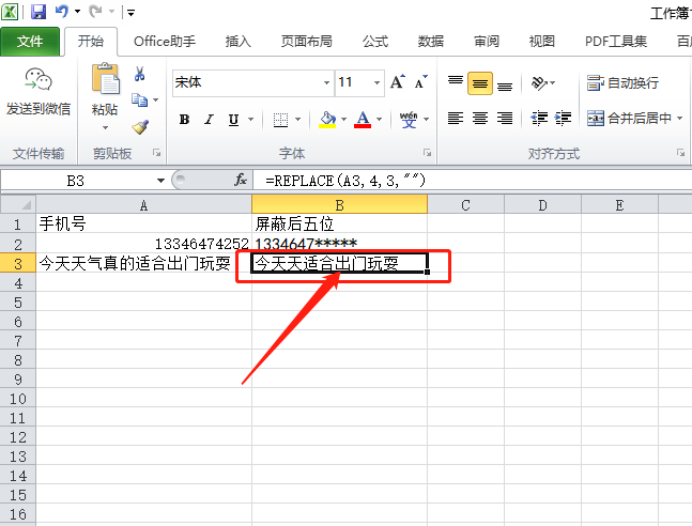Align text to top
Image resolution: width=692 pixels, height=526 pixels.
point(455,83)
